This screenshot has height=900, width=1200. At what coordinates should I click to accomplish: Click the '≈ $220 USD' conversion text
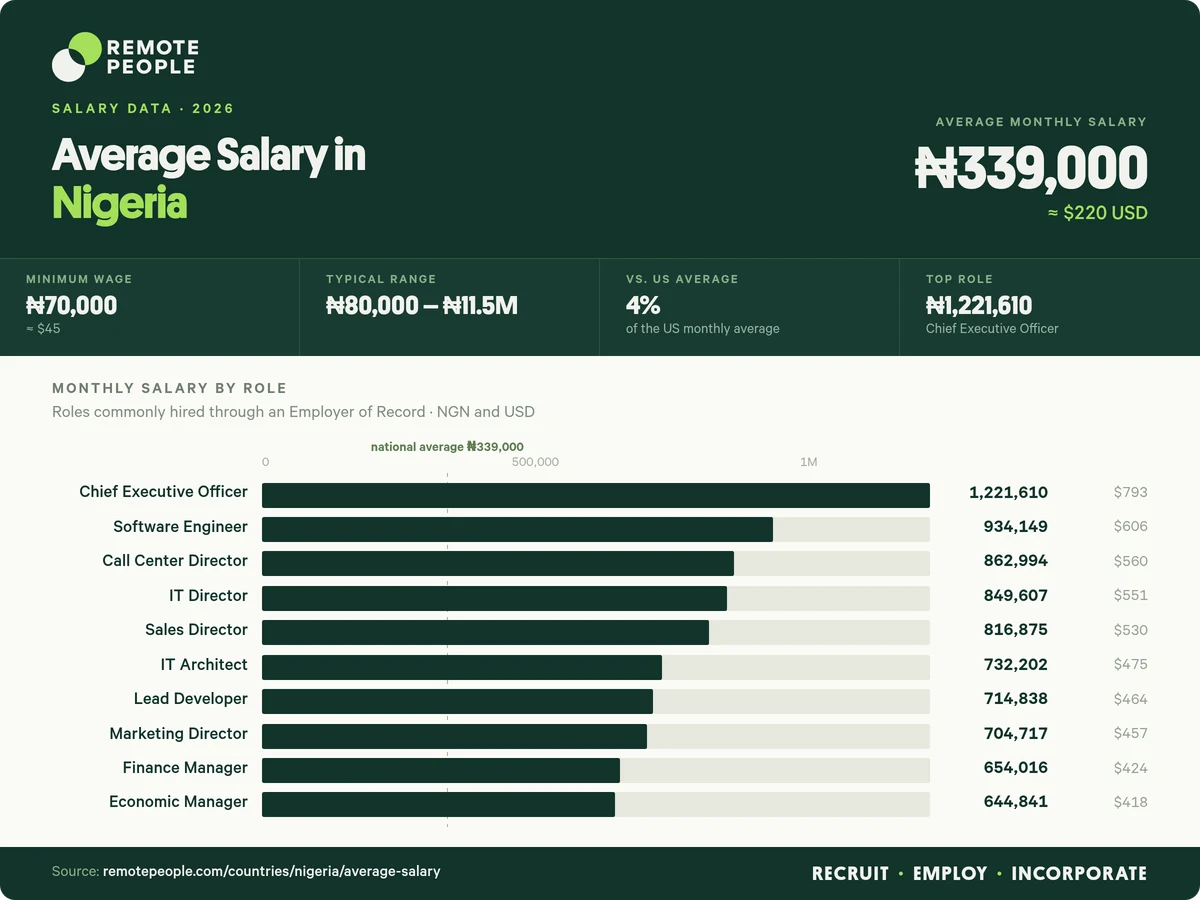click(x=1097, y=213)
